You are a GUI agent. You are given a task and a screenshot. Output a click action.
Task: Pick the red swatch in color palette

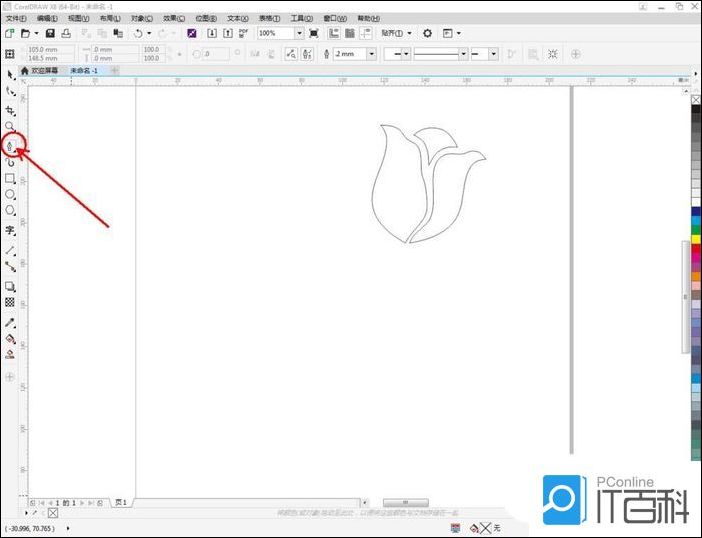tap(696, 249)
